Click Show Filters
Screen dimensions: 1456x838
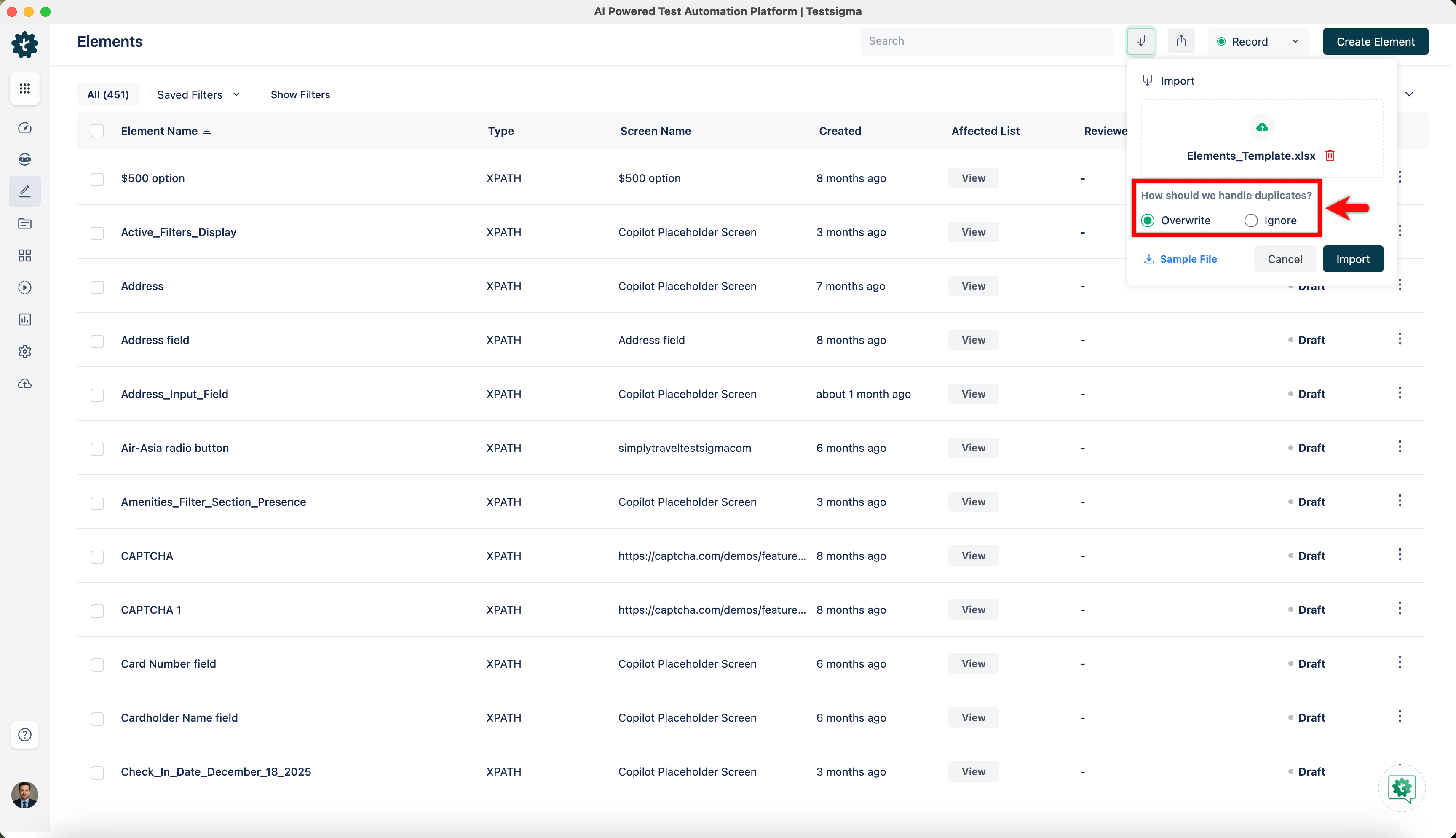(x=300, y=94)
